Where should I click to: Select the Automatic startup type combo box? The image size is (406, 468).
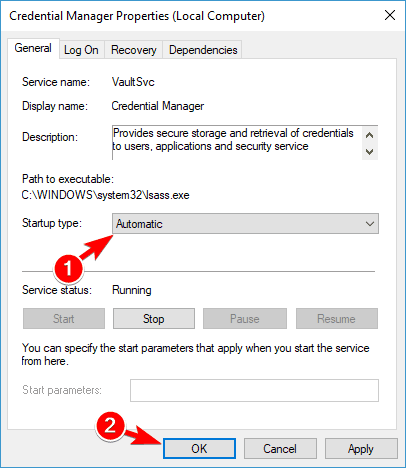245,224
